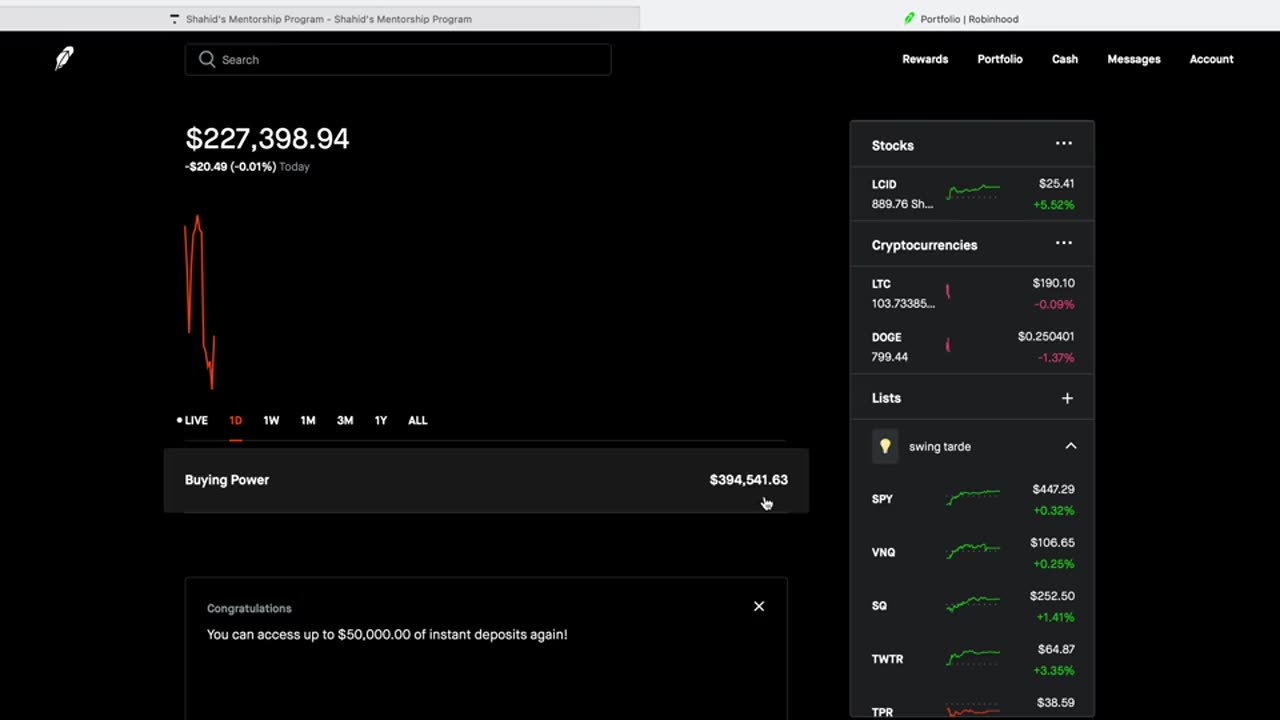Switch chart to 1W range
Viewport: 1280px width, 720px height.
[271, 420]
